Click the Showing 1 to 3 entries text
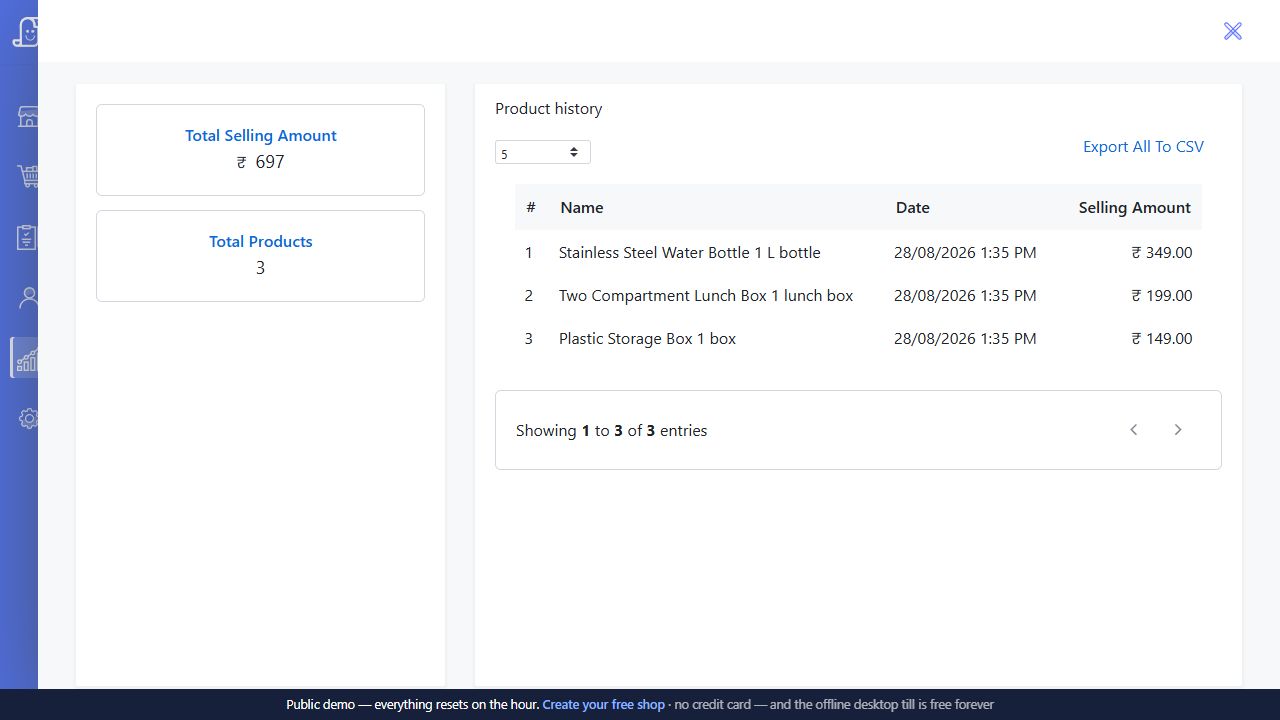Screen dimensions: 1280x720 (x=612, y=431)
